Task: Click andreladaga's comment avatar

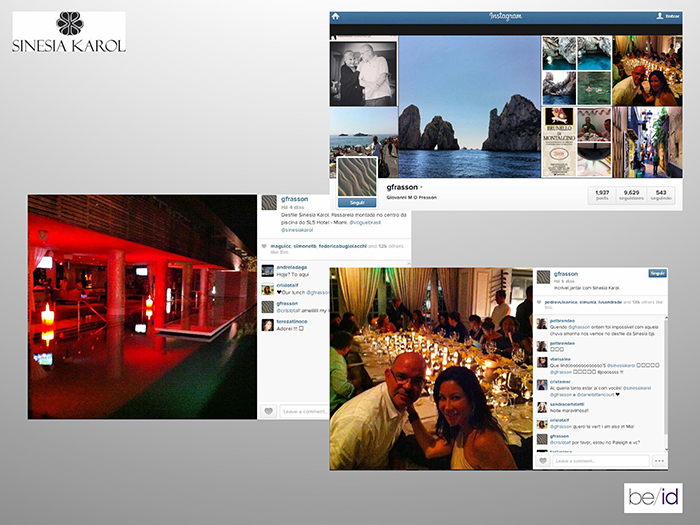Action: pos(267,271)
